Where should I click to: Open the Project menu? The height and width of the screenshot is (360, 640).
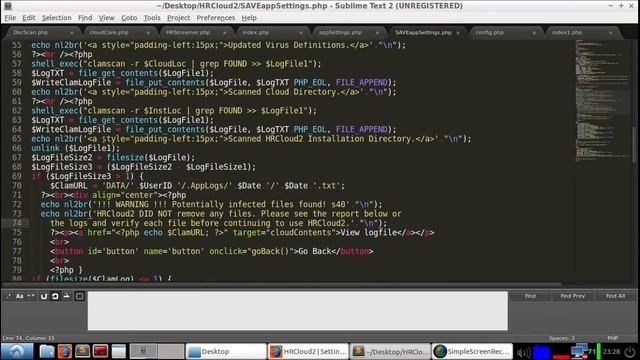[x=178, y=18]
